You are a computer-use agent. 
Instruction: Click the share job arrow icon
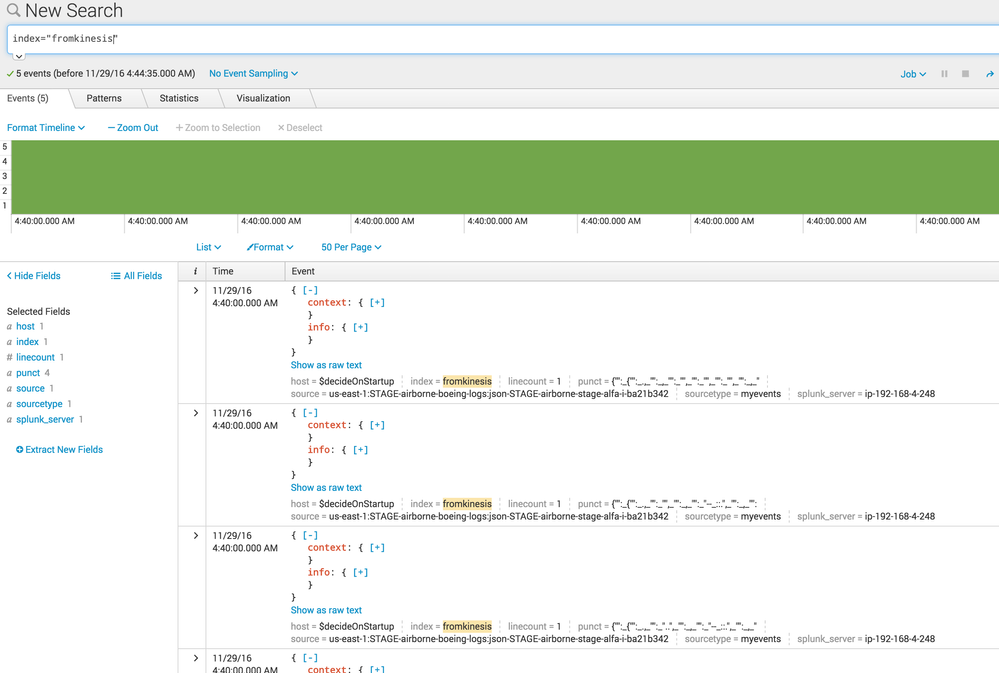[990, 74]
